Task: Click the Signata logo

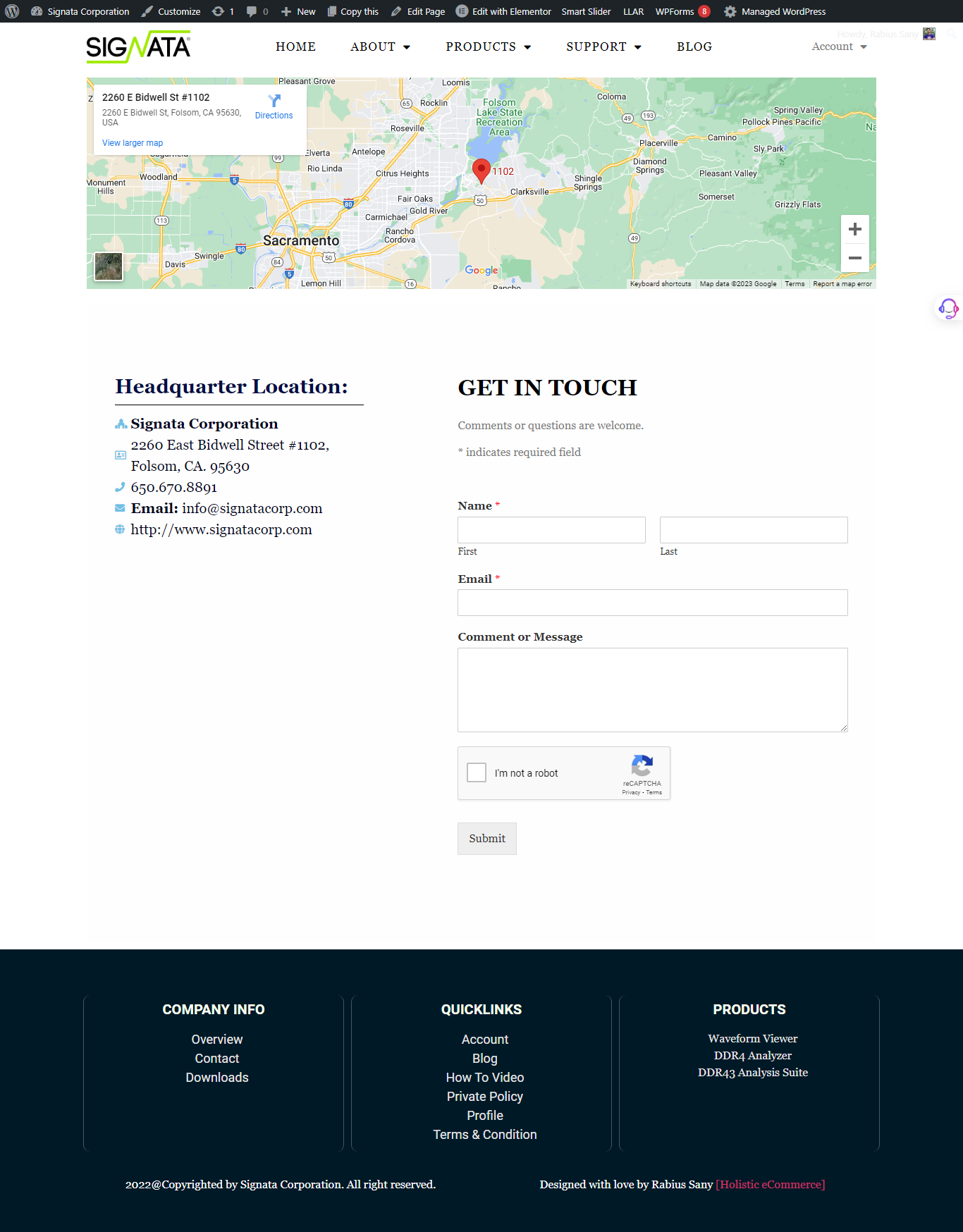Action: [x=138, y=47]
